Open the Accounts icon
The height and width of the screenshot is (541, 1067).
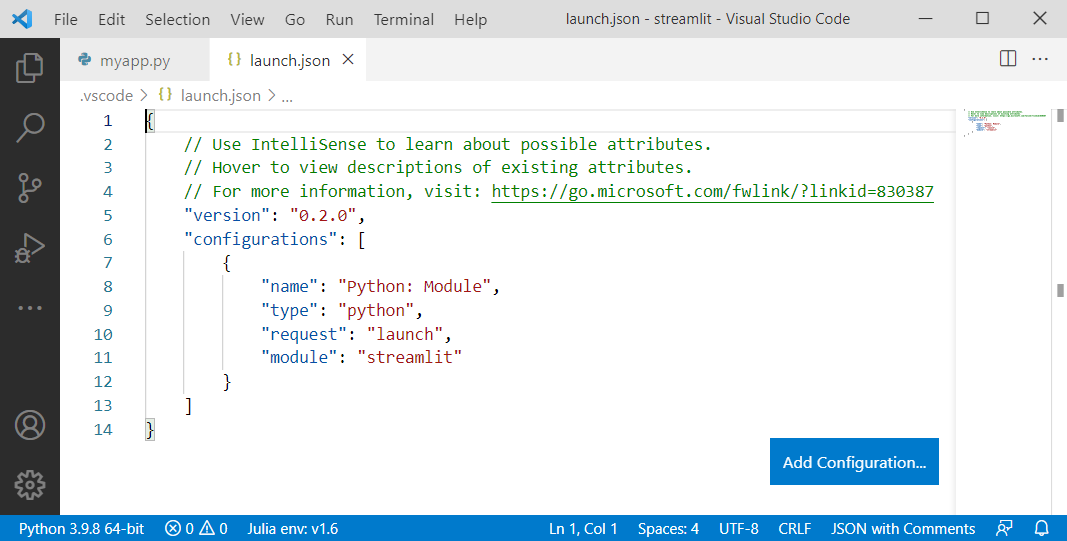[30, 425]
